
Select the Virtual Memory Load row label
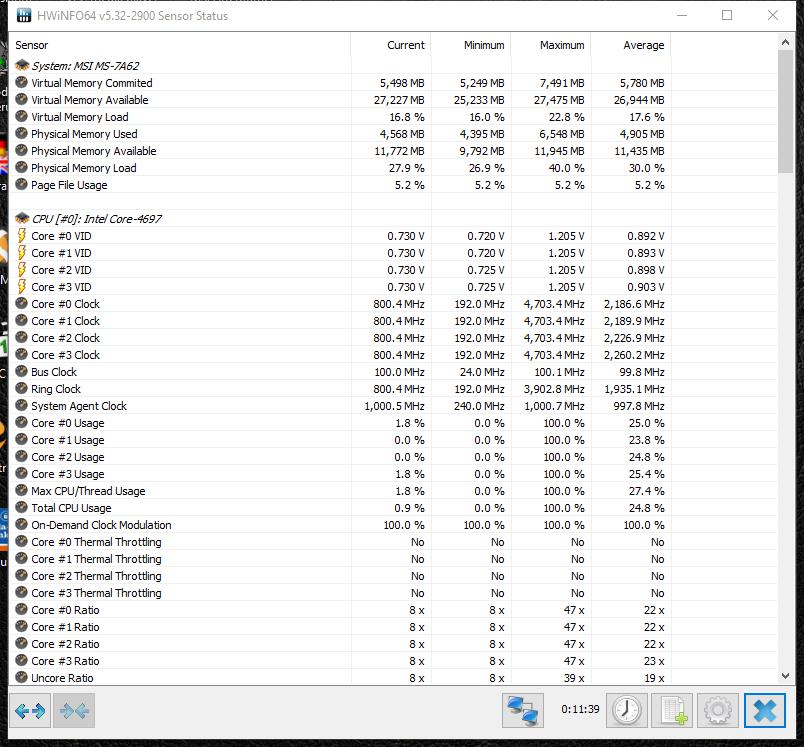(79, 117)
